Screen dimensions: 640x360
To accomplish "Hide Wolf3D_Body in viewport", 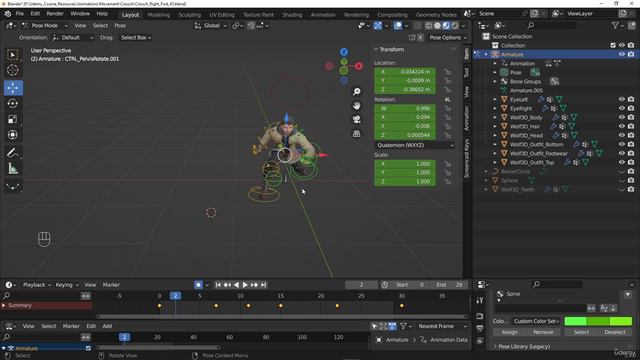I will point(622,117).
